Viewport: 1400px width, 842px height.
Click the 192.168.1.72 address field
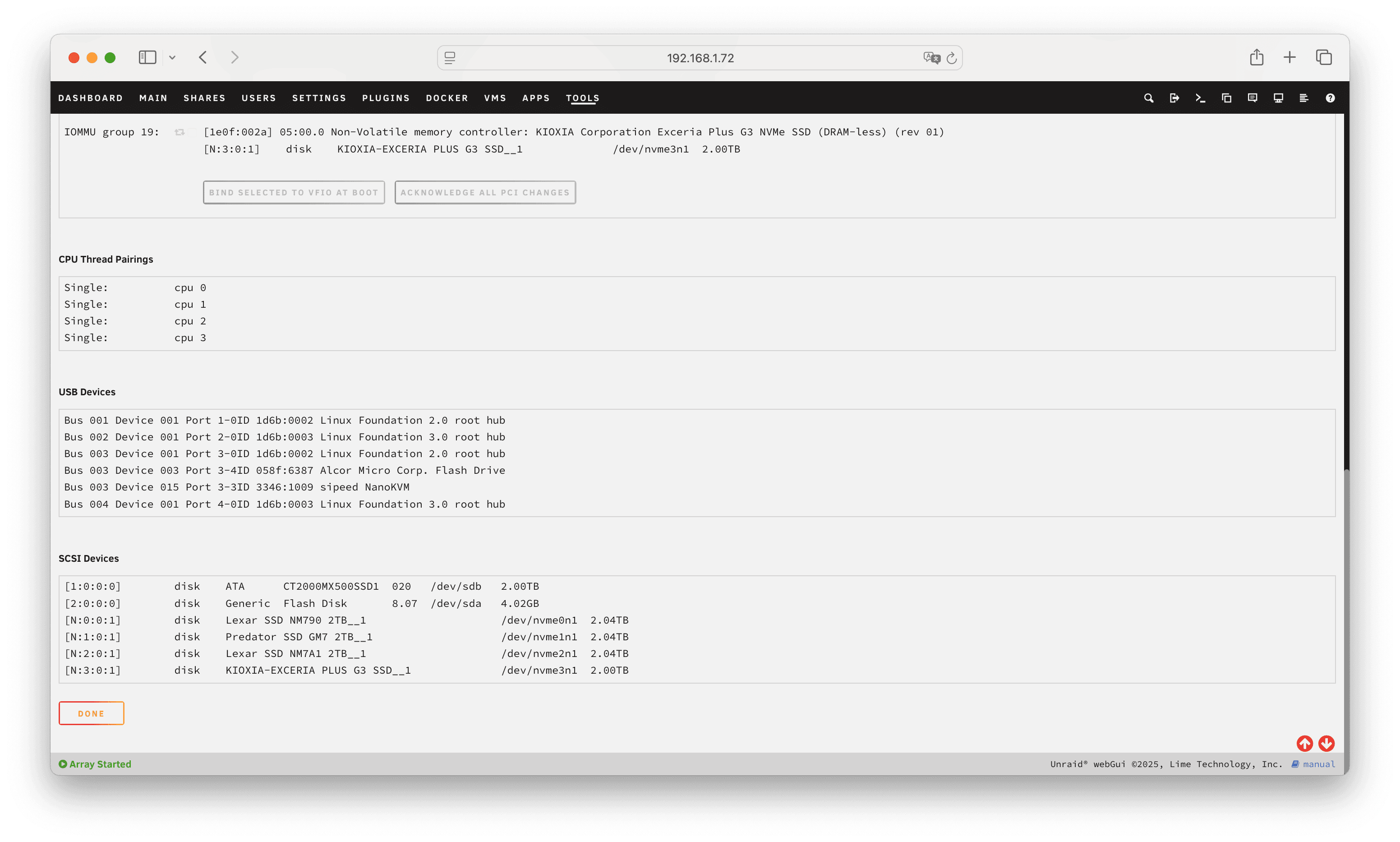700,58
